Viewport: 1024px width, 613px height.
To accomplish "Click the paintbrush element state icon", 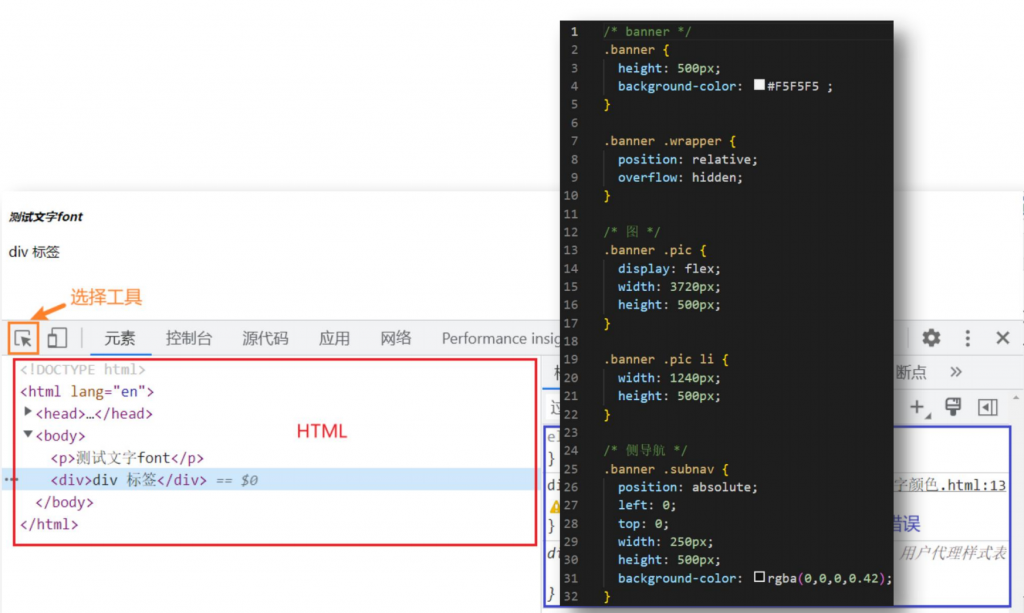I will pyautogui.click(x=953, y=407).
